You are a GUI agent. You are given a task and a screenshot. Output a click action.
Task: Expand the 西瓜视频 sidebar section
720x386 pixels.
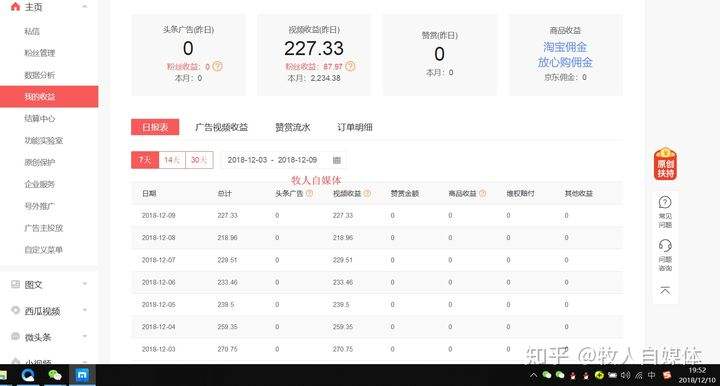[85, 311]
